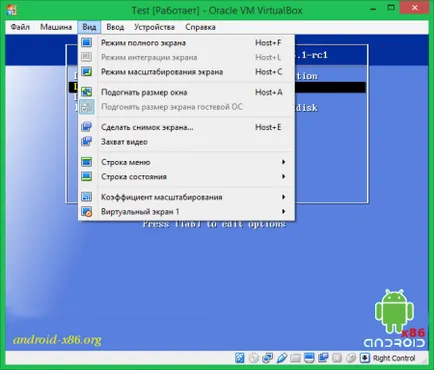The width and height of the screenshot is (434, 370).
Task: Click the Захват видео menu entry
Action: click(x=187, y=142)
